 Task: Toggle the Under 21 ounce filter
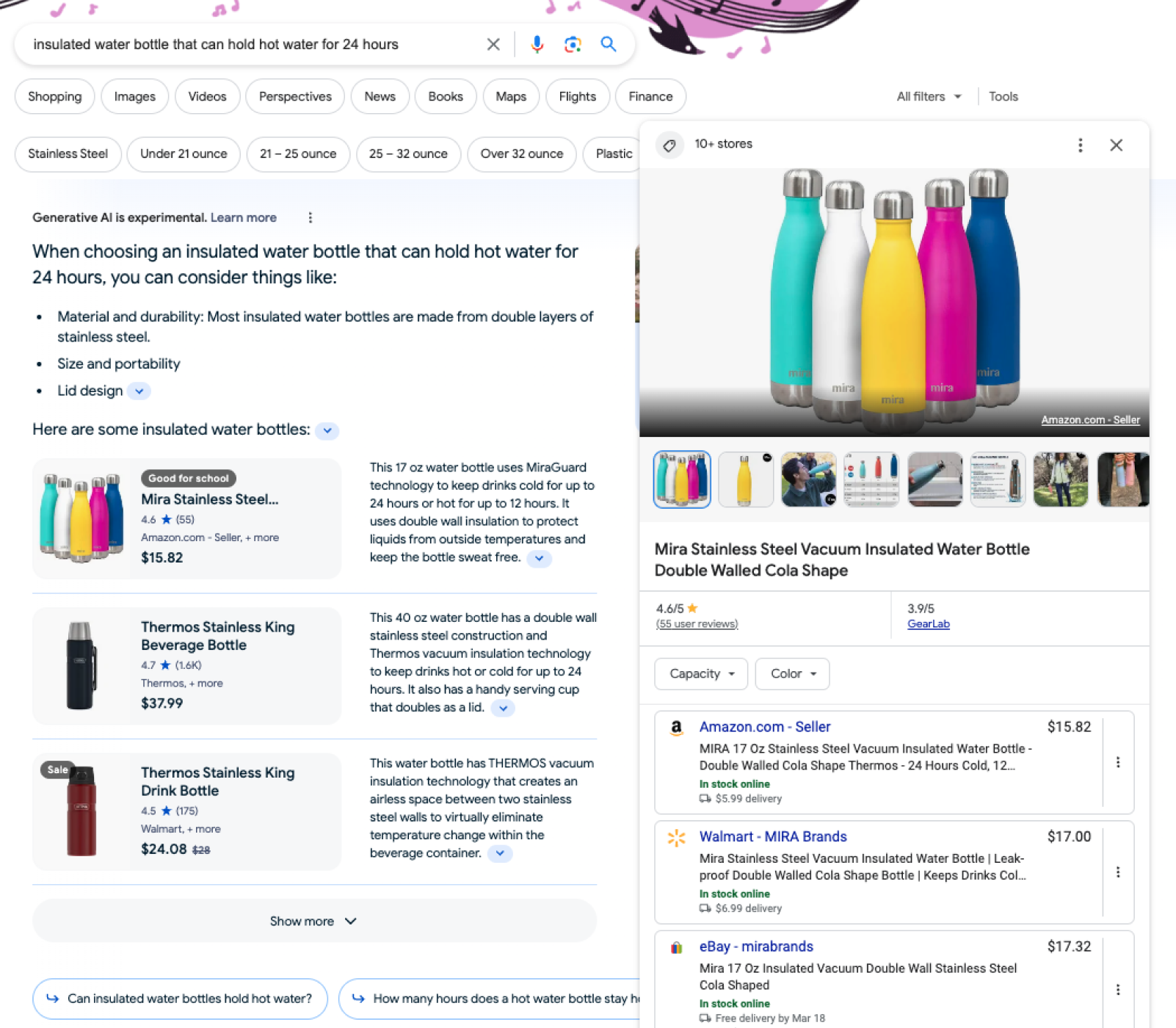click(x=184, y=154)
